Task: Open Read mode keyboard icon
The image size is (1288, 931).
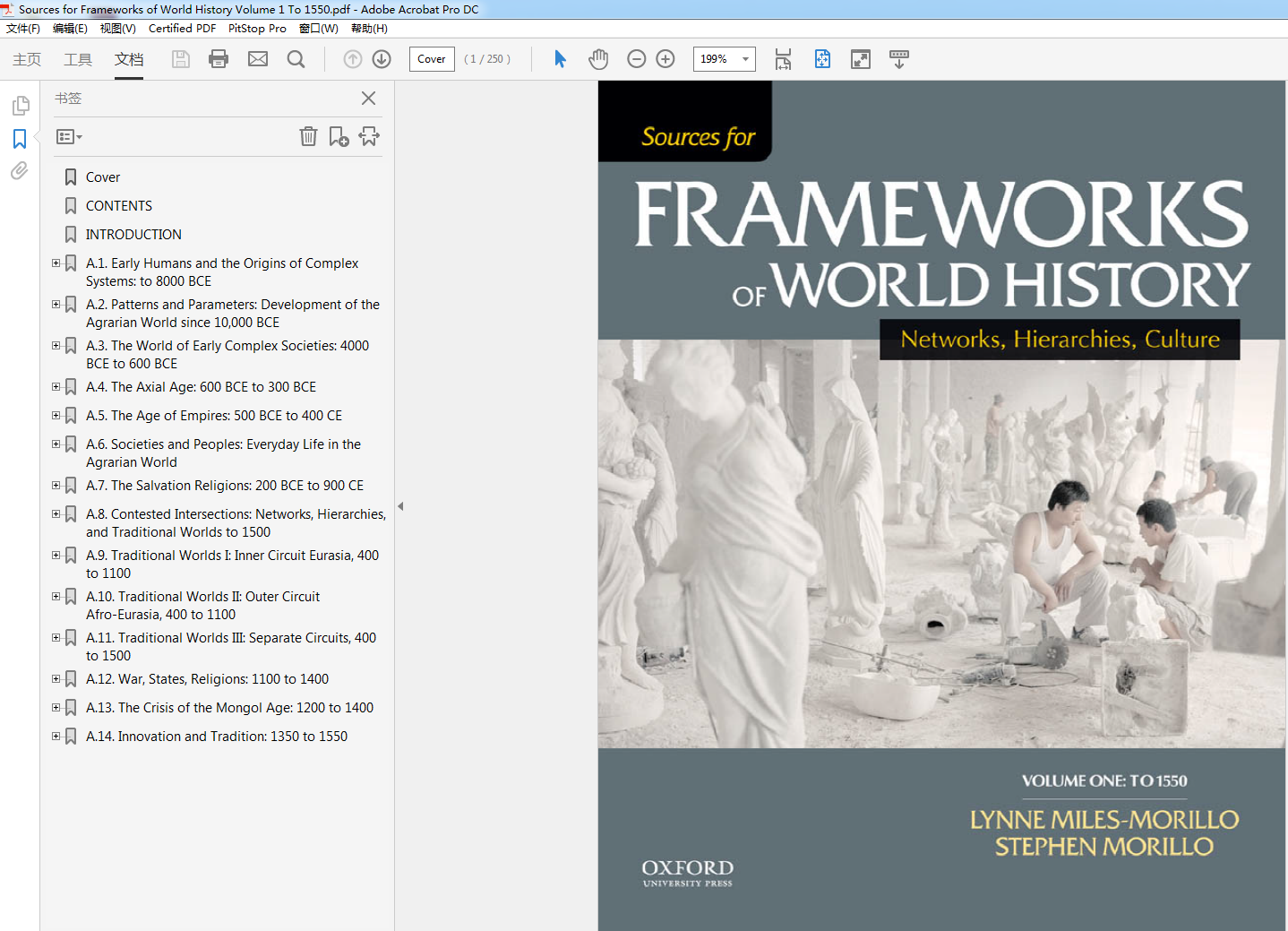Action: point(899,59)
